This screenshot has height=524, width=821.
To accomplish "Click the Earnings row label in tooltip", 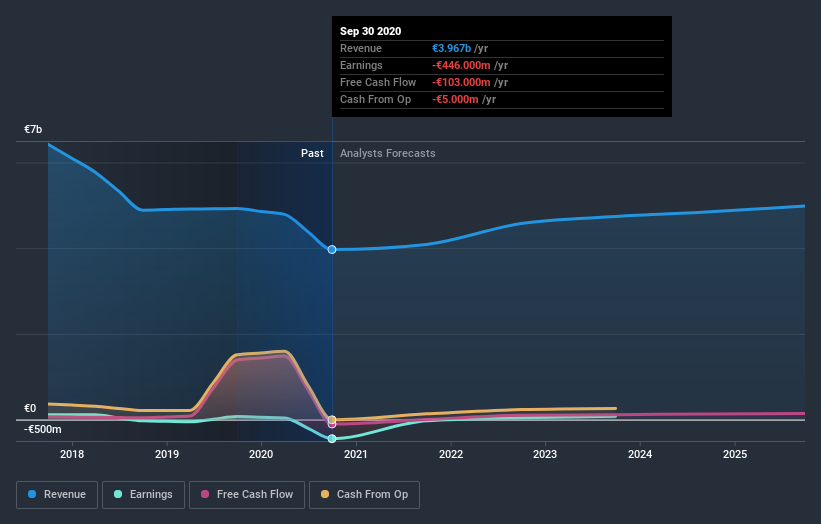I will [x=361, y=65].
